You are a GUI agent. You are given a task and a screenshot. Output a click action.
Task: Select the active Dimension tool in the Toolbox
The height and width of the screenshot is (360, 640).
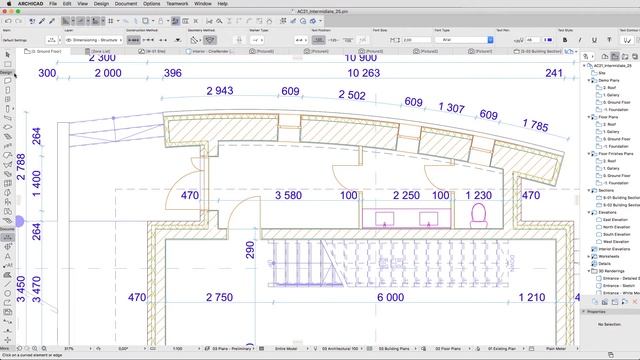point(7,237)
